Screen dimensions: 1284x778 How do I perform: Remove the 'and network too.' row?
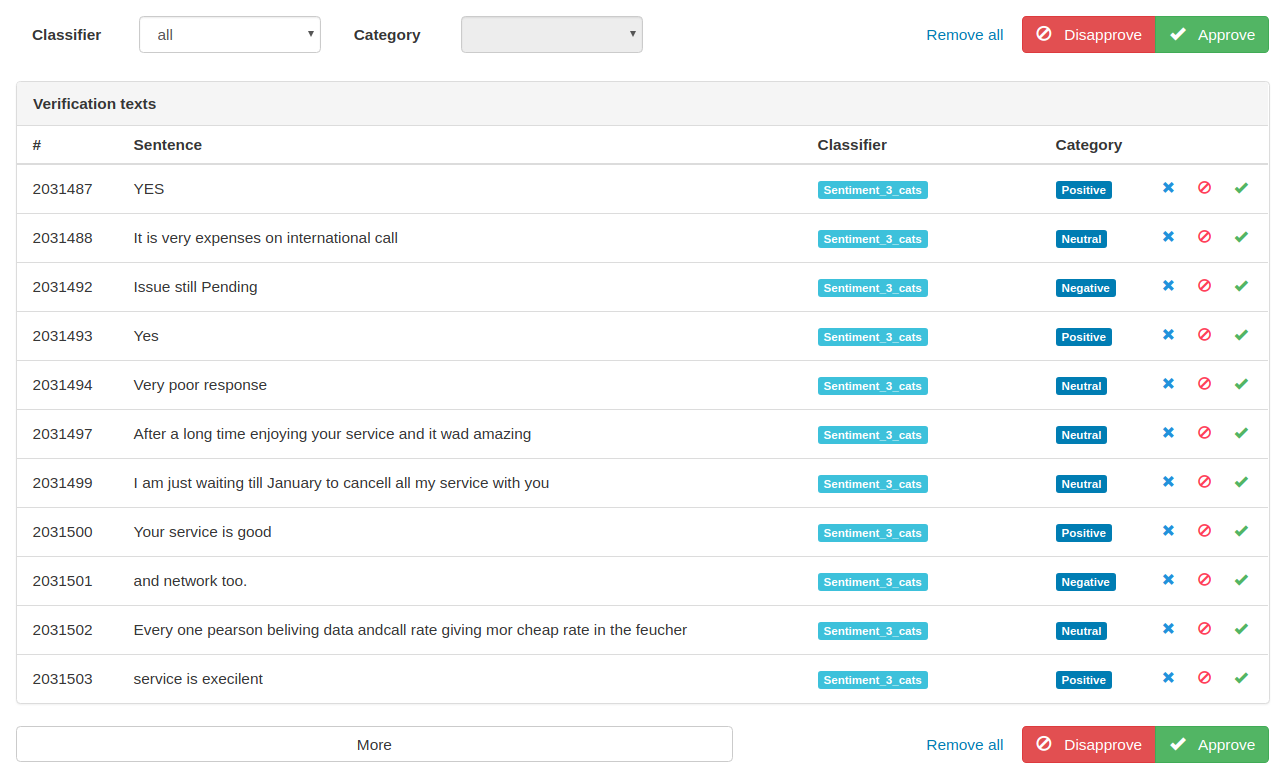[1168, 580]
